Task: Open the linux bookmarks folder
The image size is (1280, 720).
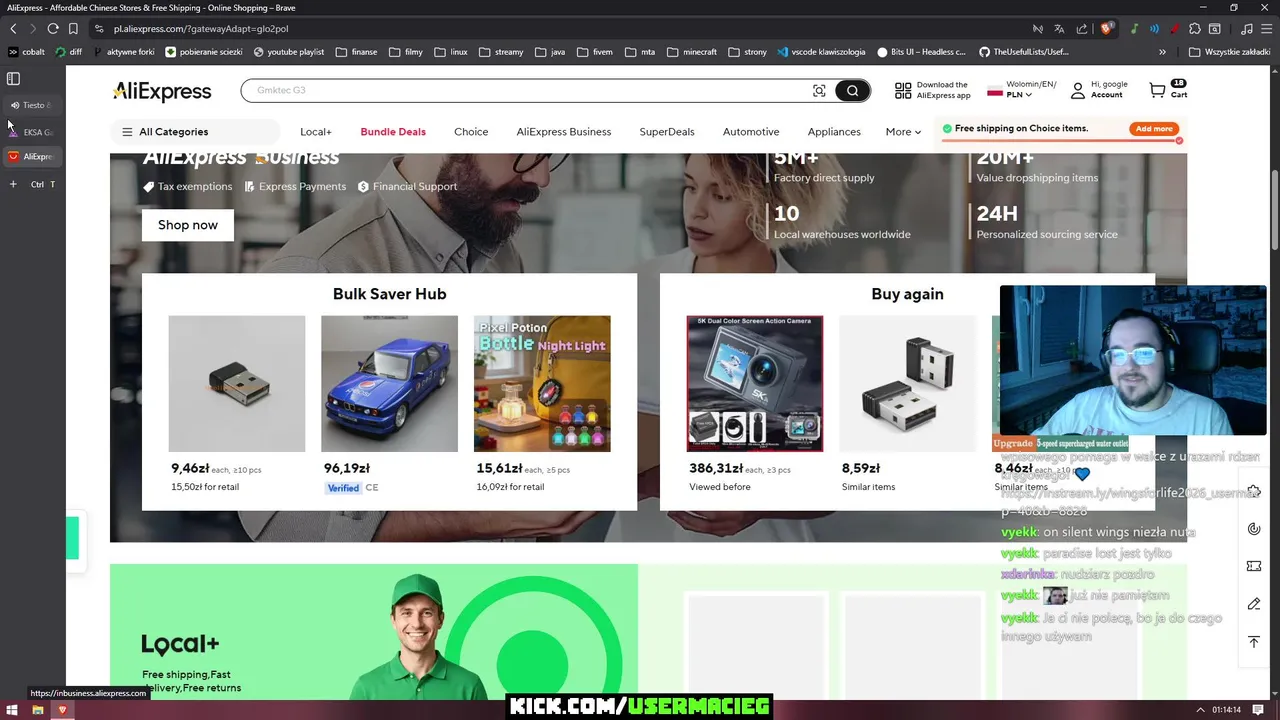Action: (451, 52)
